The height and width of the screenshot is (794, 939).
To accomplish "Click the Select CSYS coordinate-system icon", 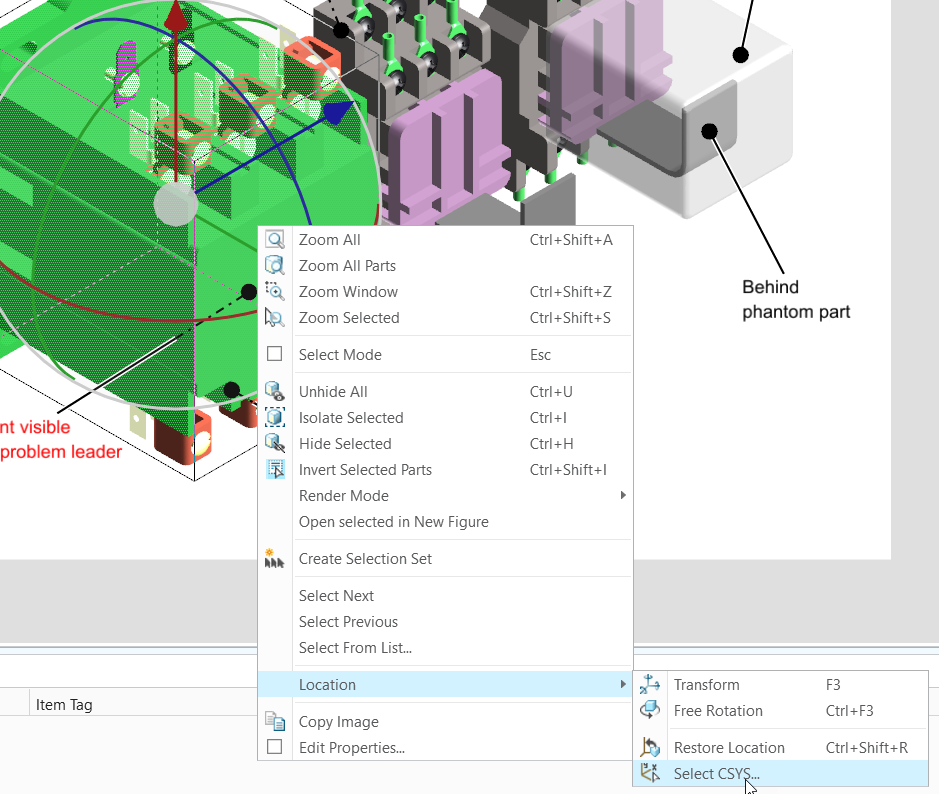I will tap(651, 773).
